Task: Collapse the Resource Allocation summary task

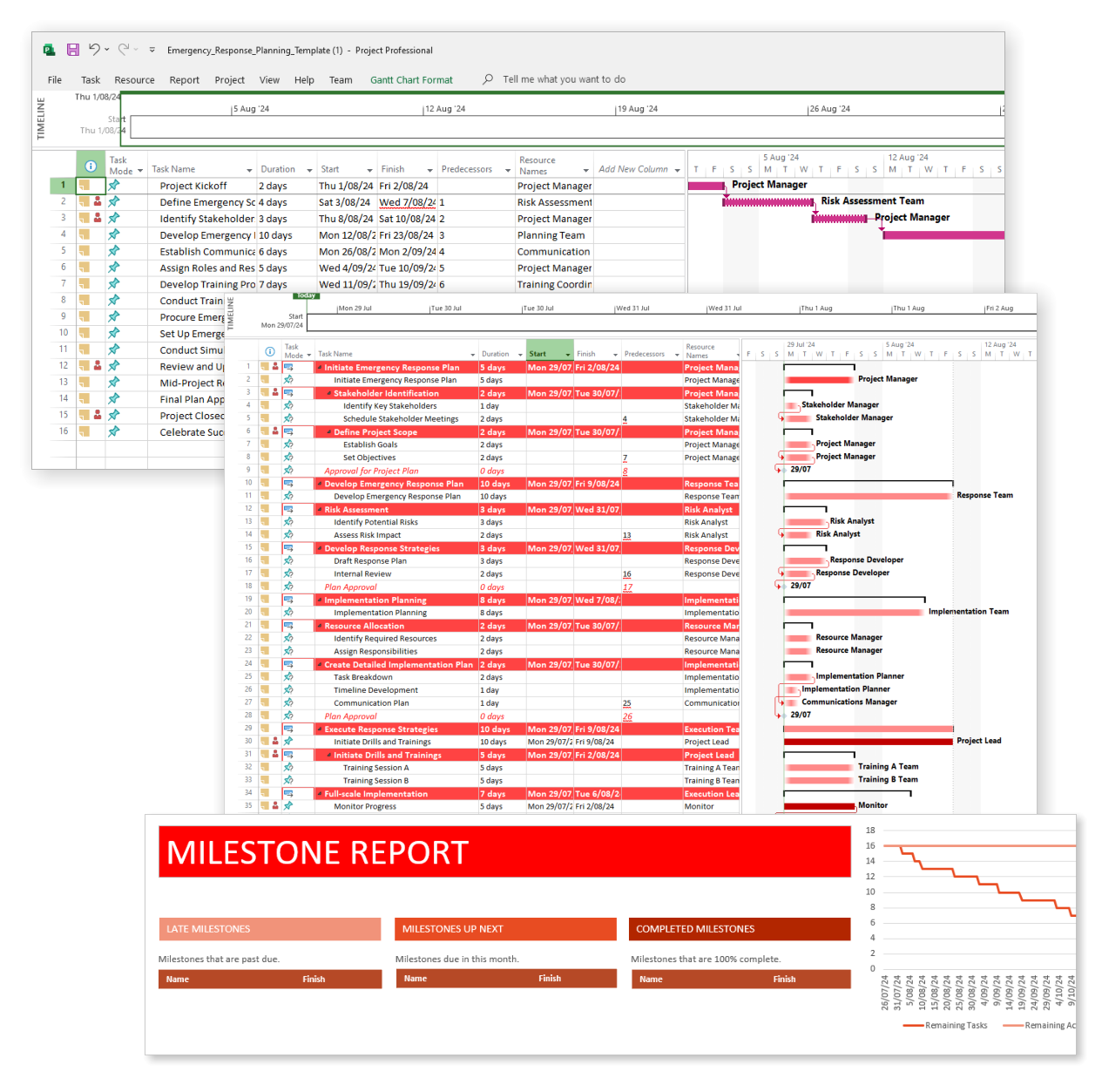Action: (x=320, y=626)
